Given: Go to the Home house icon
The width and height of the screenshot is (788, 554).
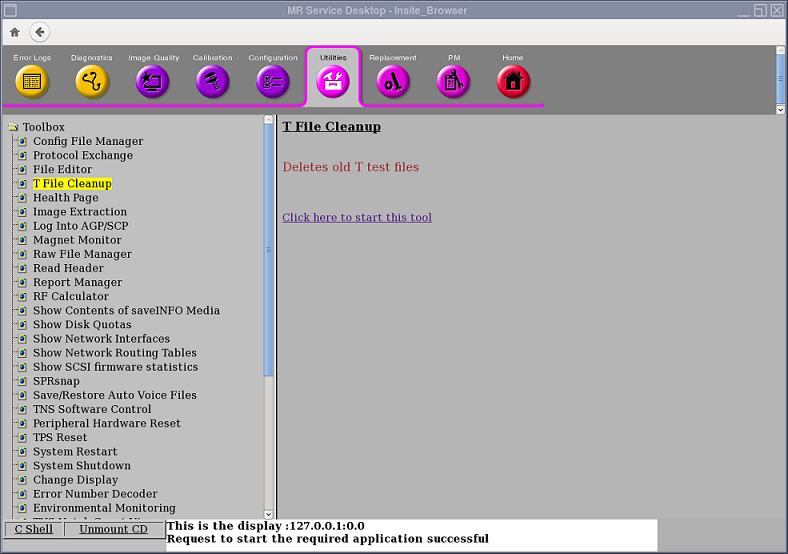Looking at the screenshot, I should [513, 81].
